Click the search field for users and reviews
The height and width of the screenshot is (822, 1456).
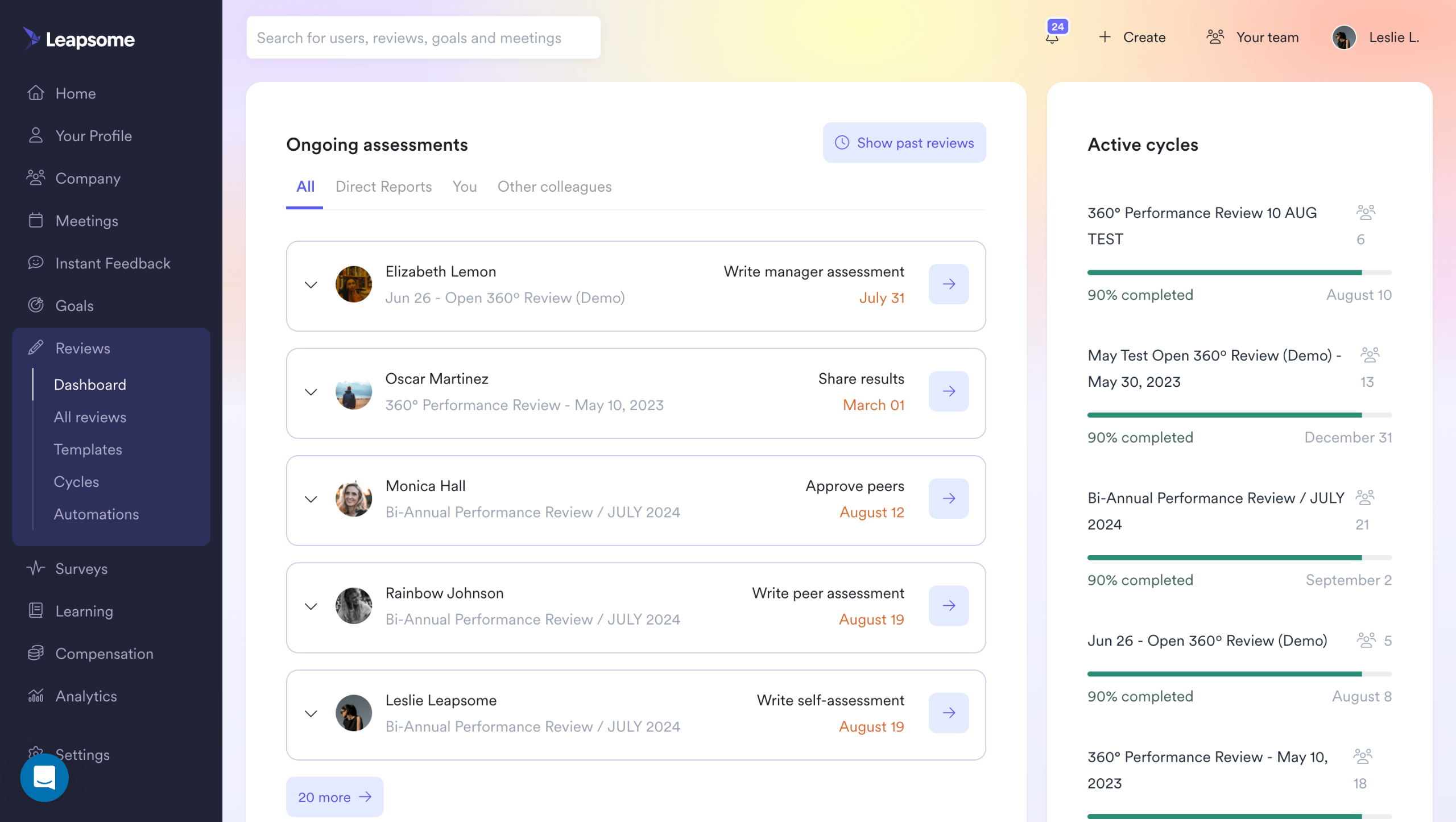423,38
